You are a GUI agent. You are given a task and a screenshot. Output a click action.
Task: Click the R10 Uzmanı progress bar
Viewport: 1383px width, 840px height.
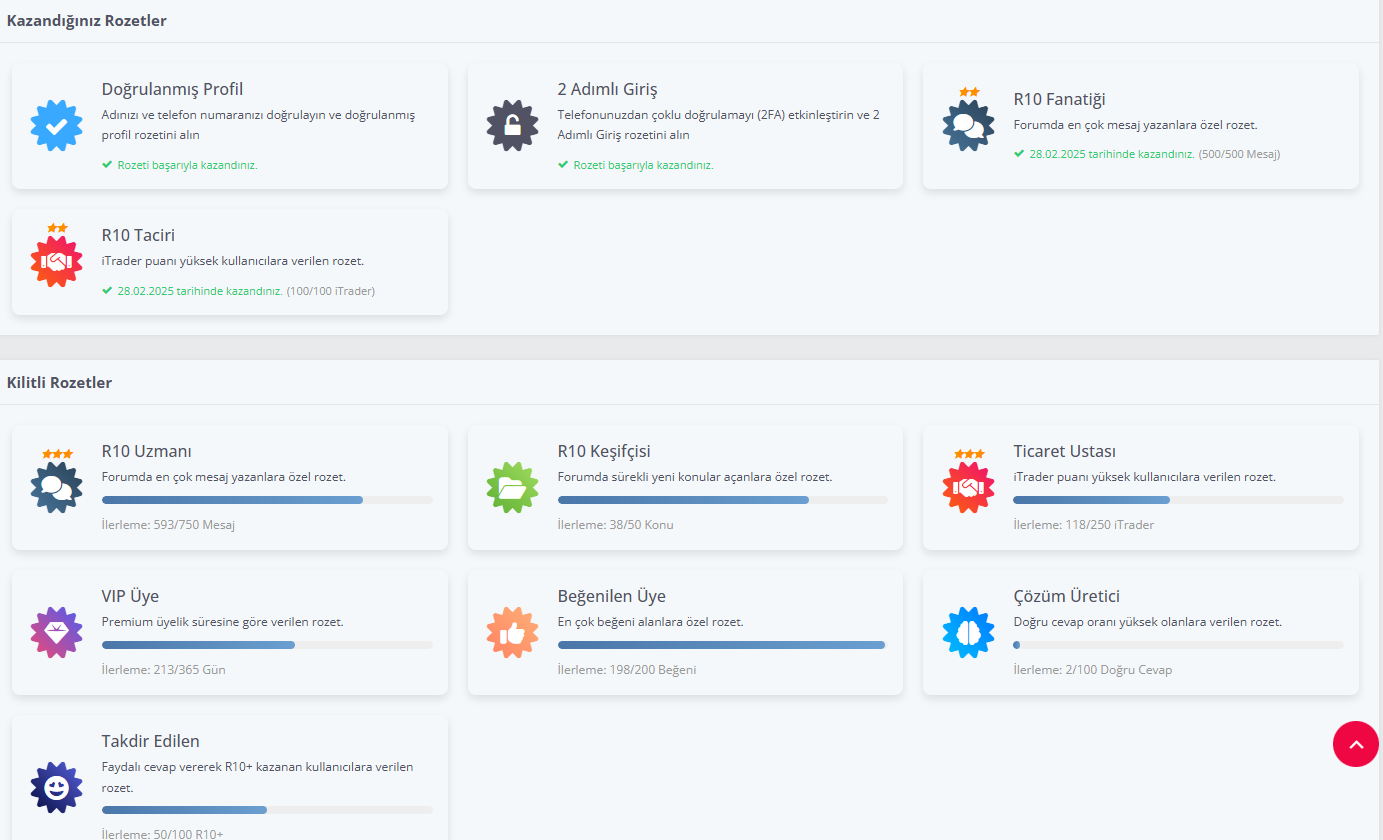[267, 499]
